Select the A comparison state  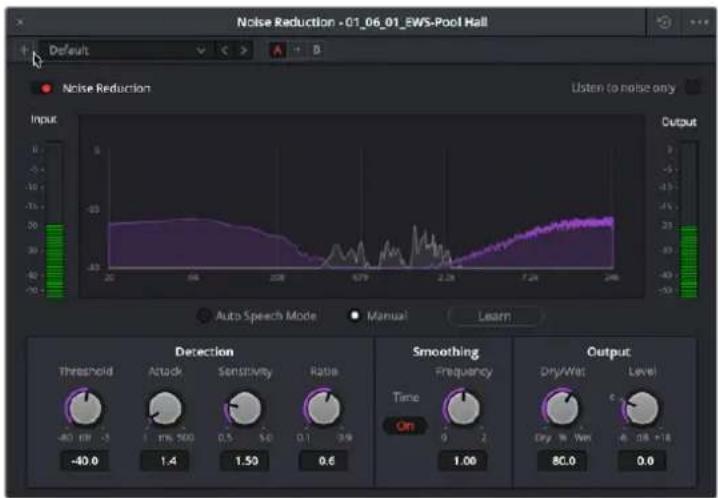(277, 50)
